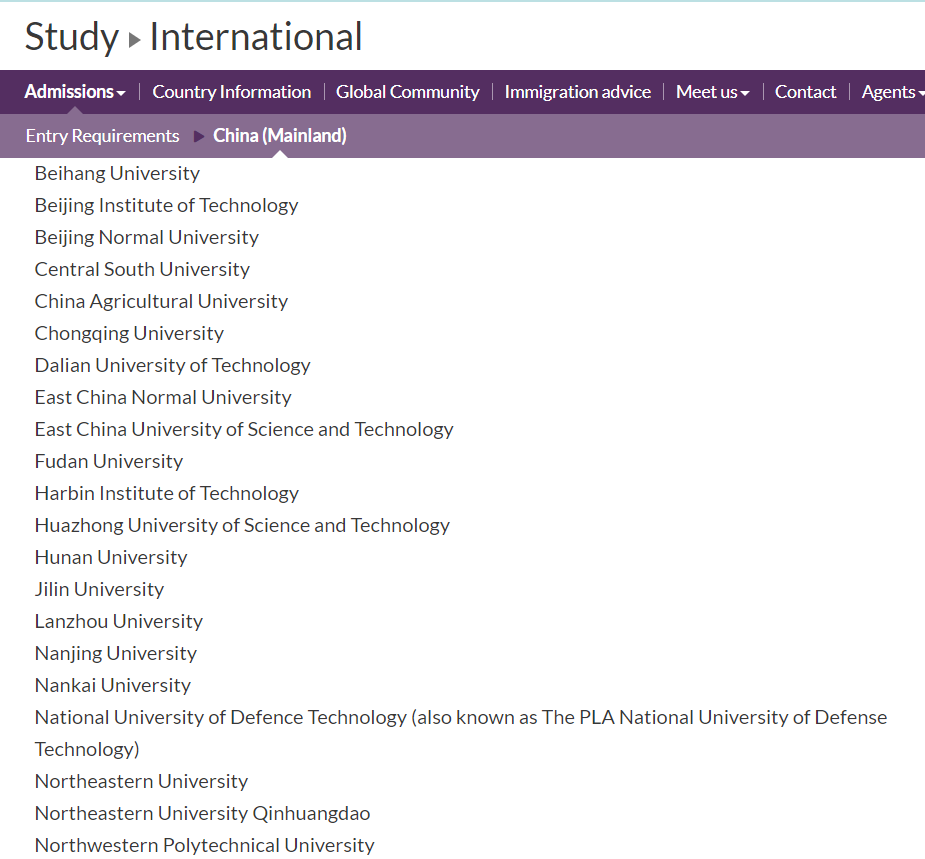Click China Agricultural University entry
Image resolution: width=925 pixels, height=859 pixels.
coord(161,301)
